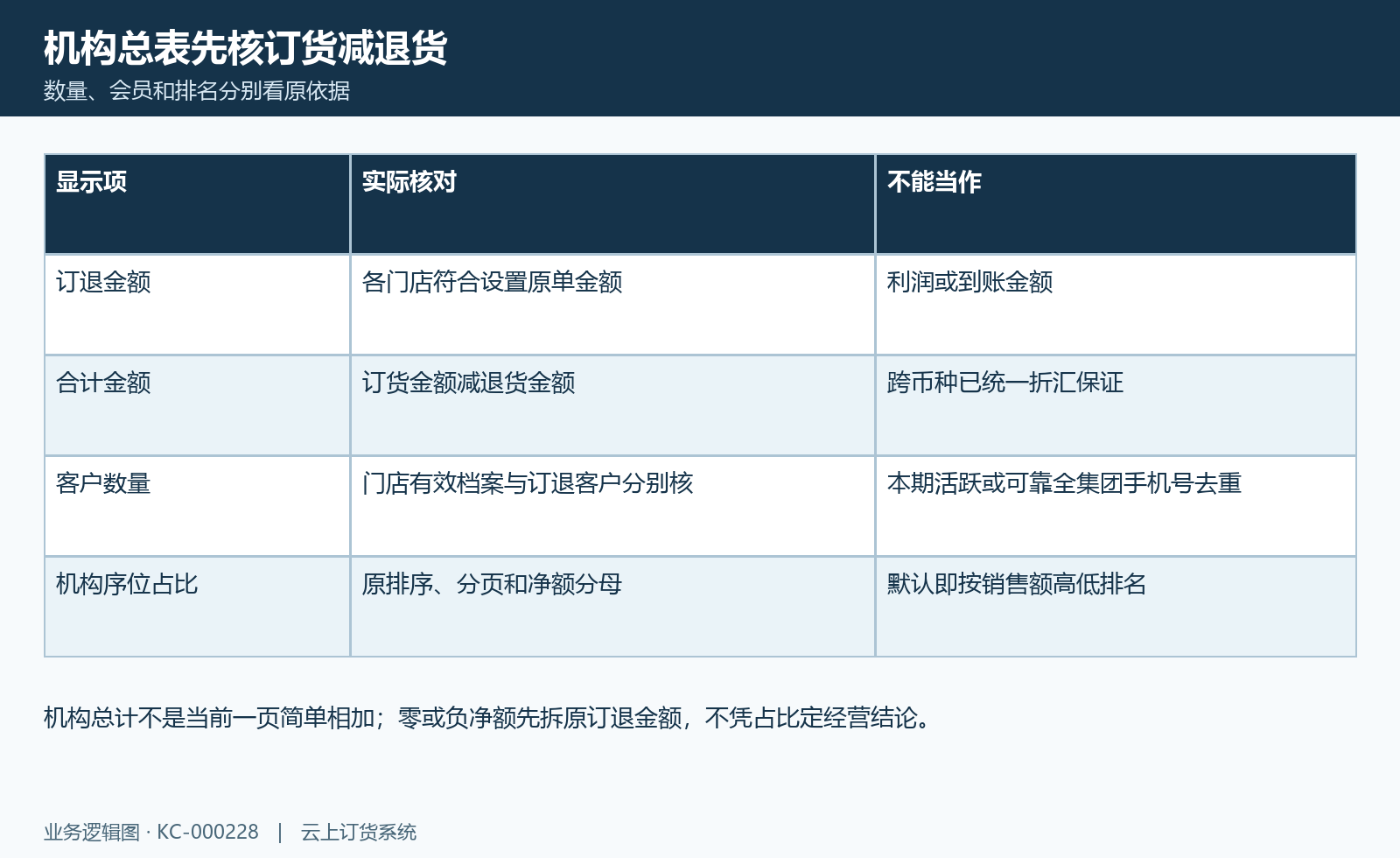Image resolution: width=1400 pixels, height=858 pixels.
Task: Click the 跨币种已统一折汇保证 cell
Action: 1116,405
